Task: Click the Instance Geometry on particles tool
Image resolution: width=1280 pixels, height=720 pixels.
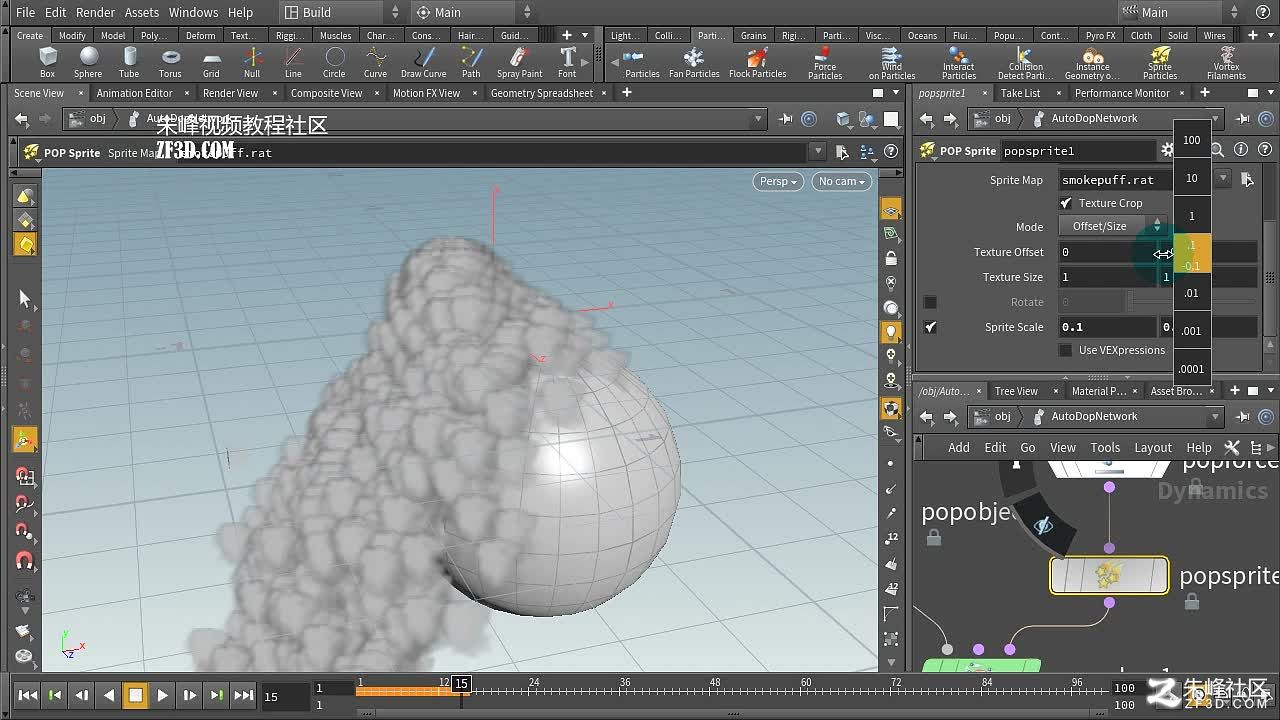Action: click(1092, 63)
